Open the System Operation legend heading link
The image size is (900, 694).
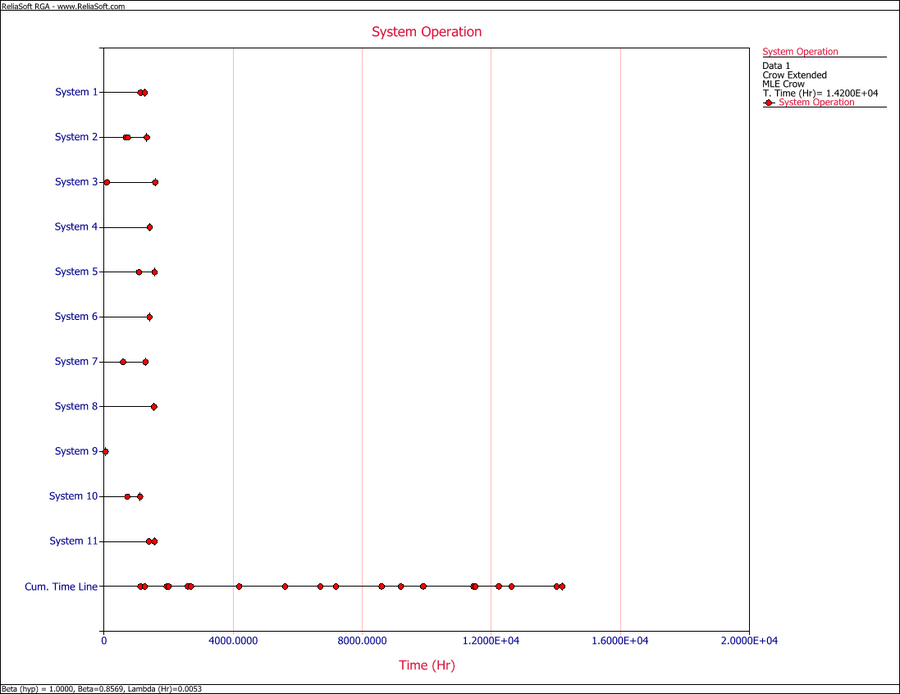click(800, 52)
